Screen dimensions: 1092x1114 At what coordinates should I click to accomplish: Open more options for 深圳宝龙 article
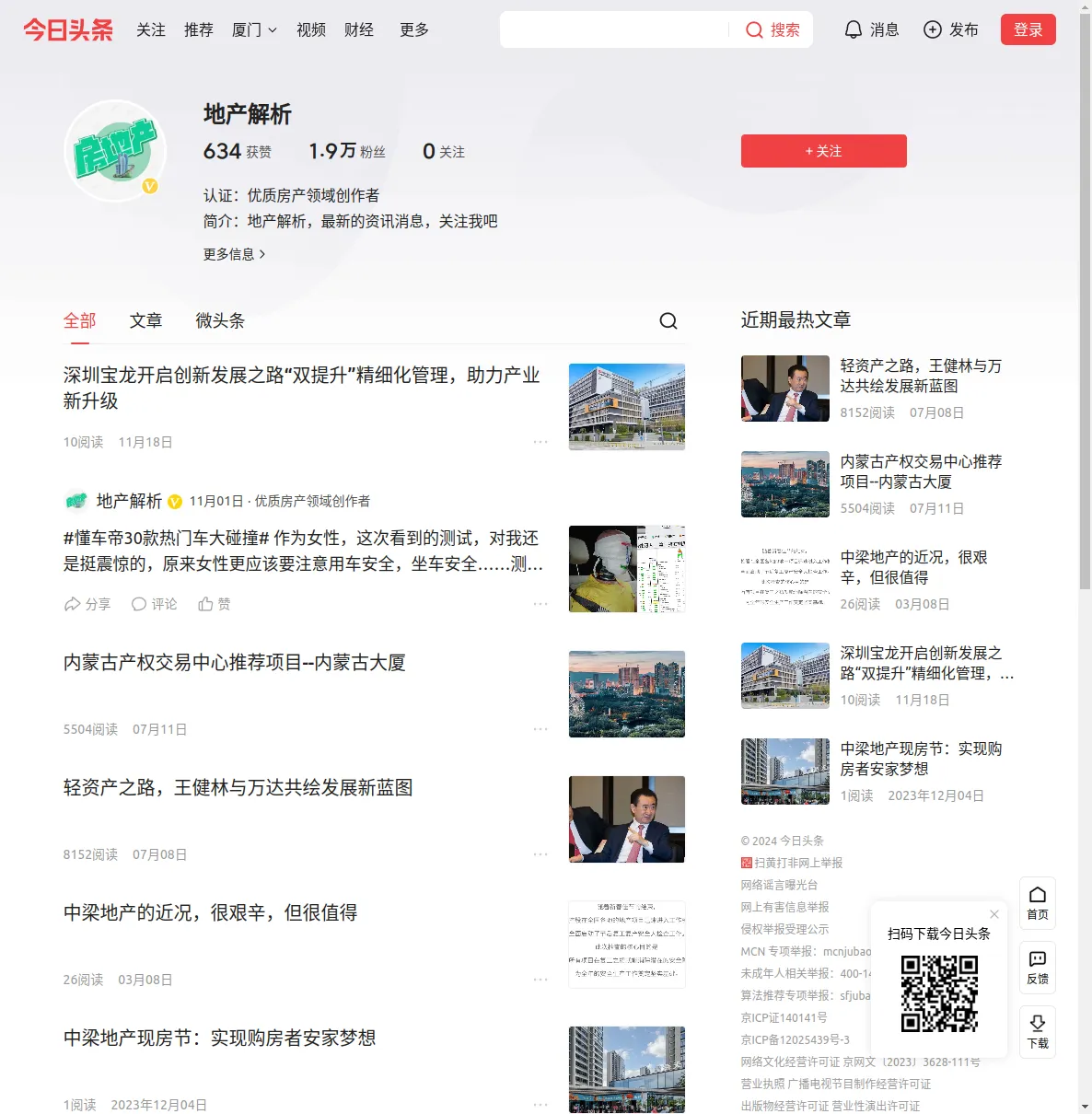[x=540, y=442]
